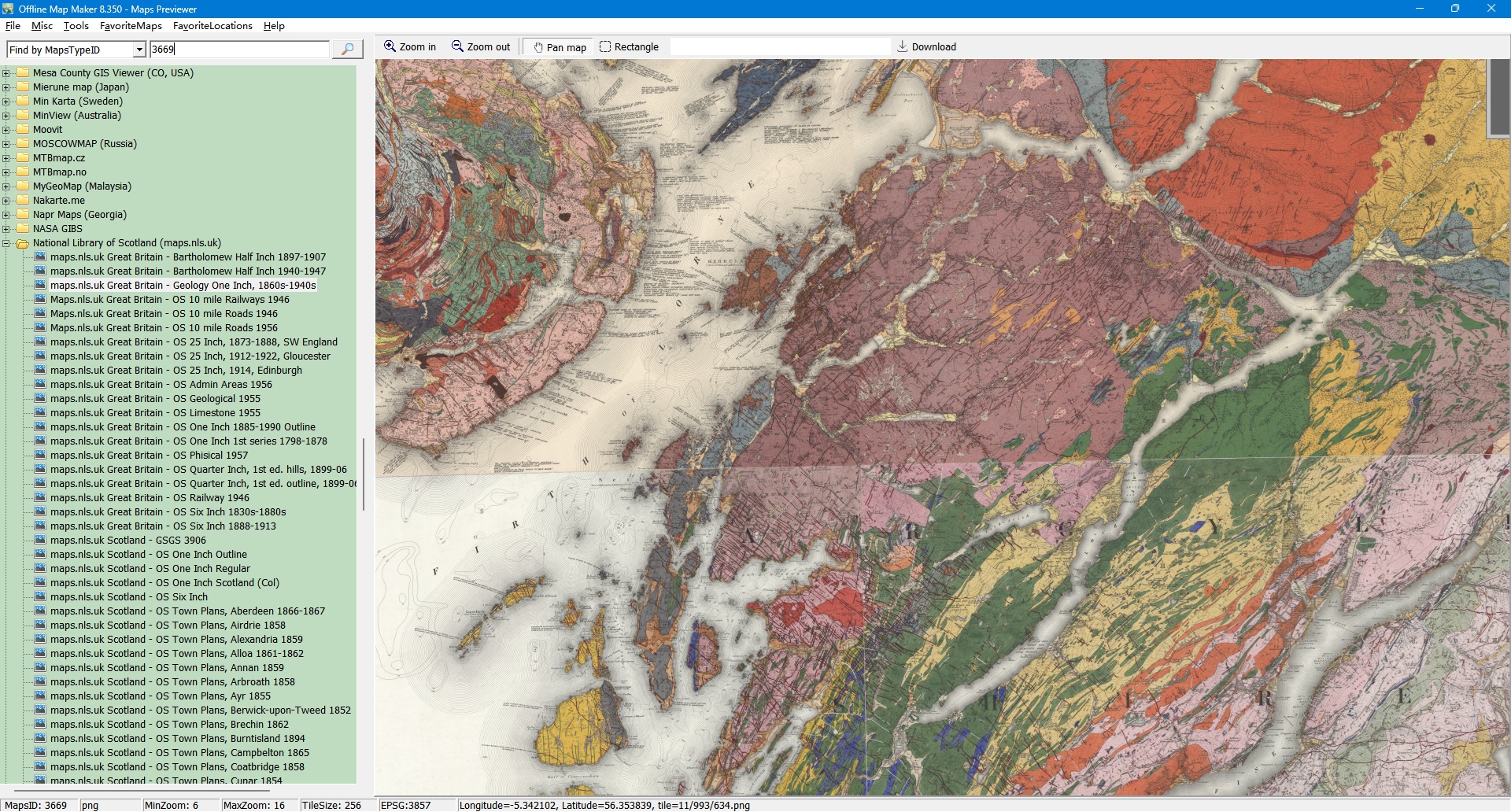Viewport: 1511px width, 812px height.
Task: Click the search magnifier button
Action: [347, 50]
